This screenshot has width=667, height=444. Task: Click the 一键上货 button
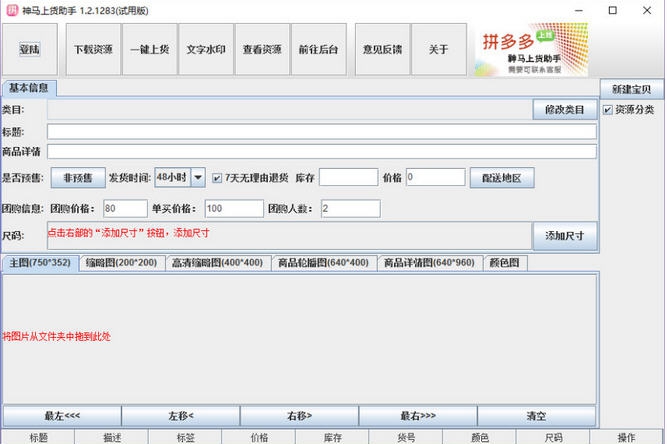click(150, 49)
